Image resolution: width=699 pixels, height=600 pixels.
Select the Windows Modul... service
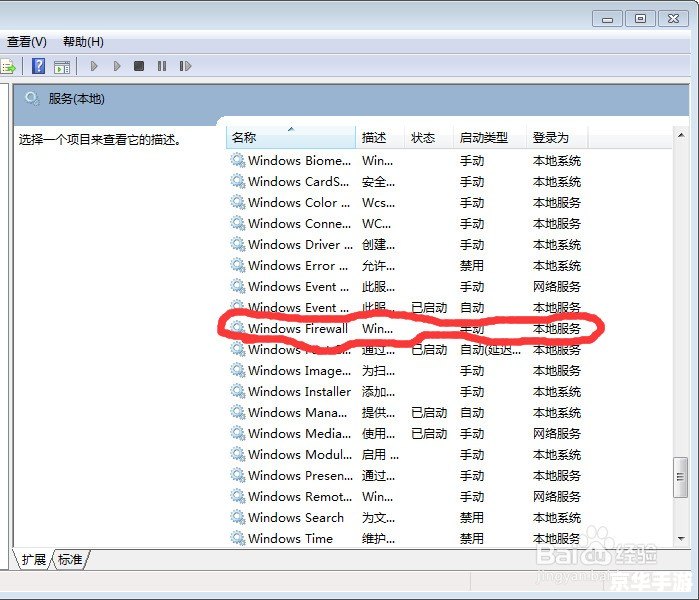point(406,454)
